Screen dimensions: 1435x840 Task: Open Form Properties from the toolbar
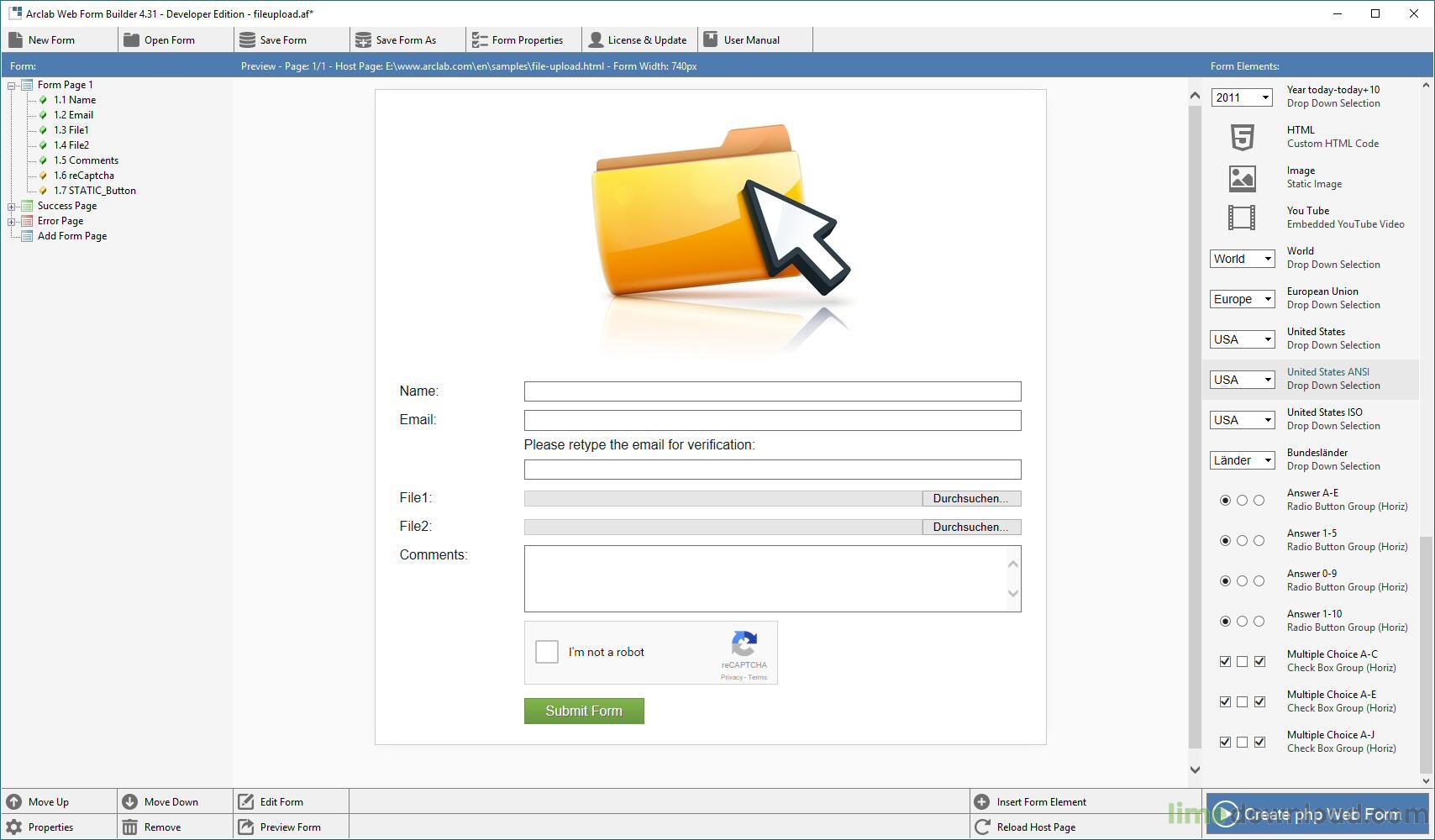click(518, 39)
